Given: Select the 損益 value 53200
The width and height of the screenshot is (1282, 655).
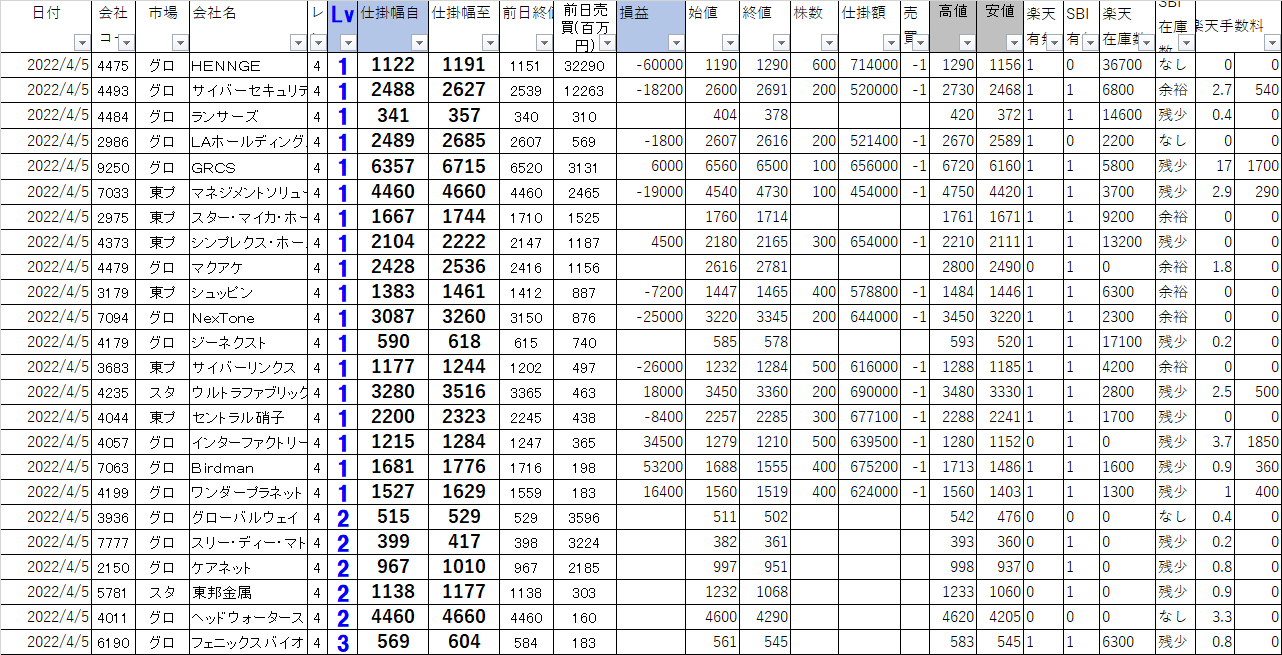Looking at the screenshot, I should click(x=652, y=467).
